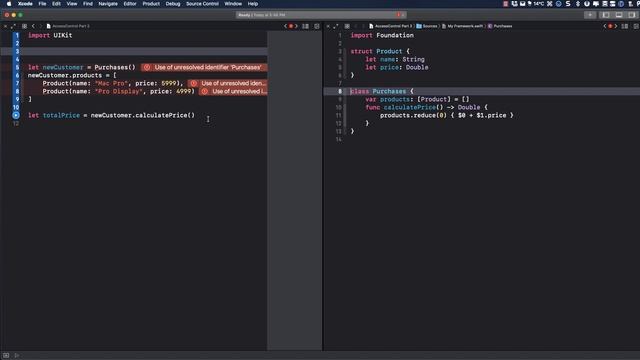Open the Source Control menu
Image resolution: width=640 pixels, height=360 pixels.
(202, 4)
